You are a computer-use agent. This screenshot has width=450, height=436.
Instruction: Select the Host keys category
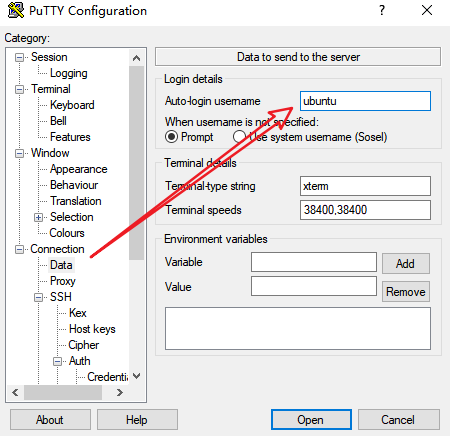(x=92, y=329)
